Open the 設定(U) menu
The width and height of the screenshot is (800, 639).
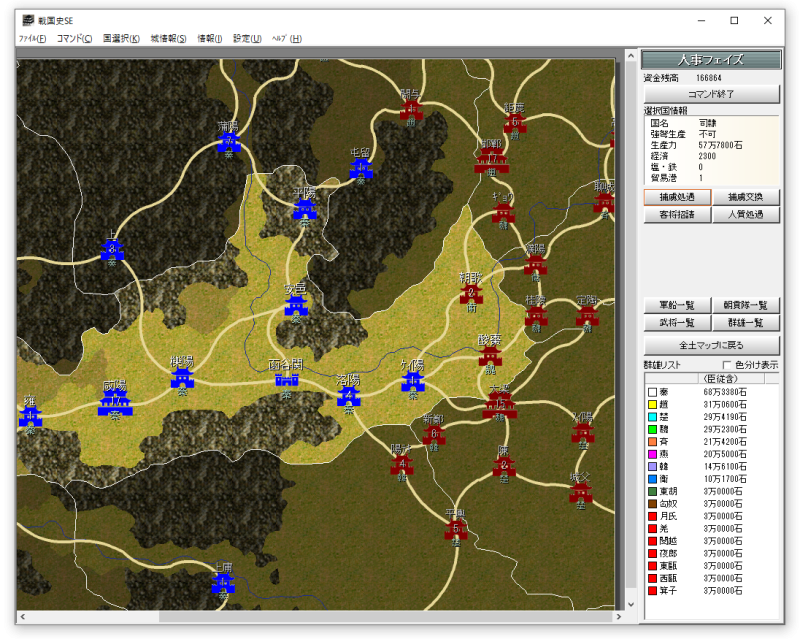[x=247, y=39]
